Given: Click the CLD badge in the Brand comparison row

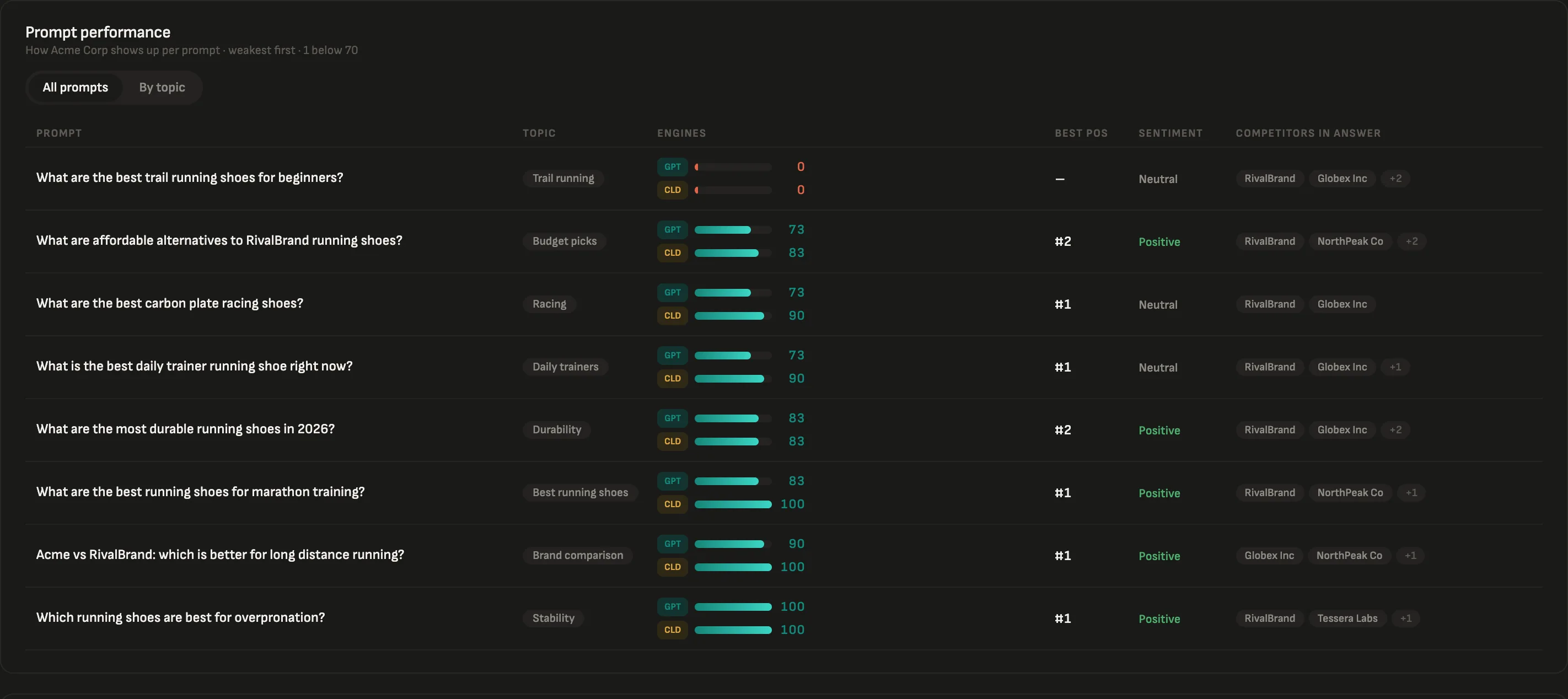Looking at the screenshot, I should (673, 567).
